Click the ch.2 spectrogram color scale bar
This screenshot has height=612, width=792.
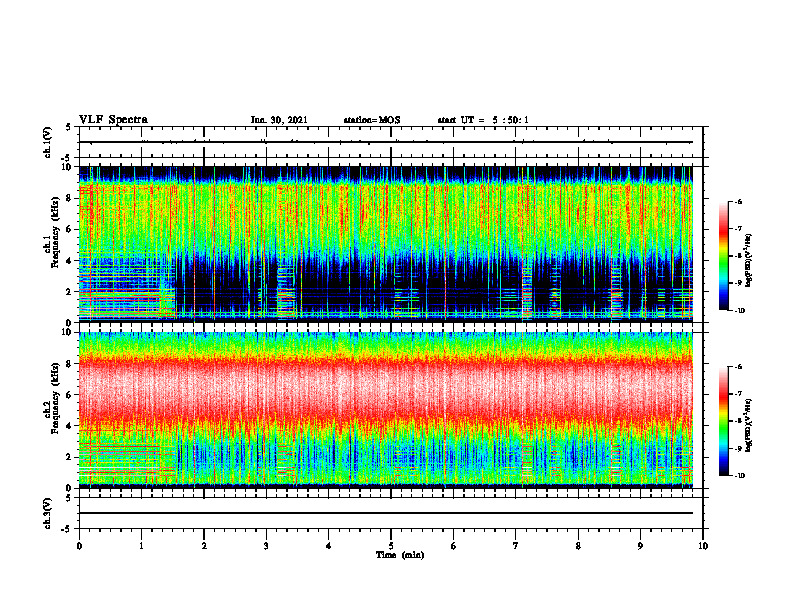(724, 421)
